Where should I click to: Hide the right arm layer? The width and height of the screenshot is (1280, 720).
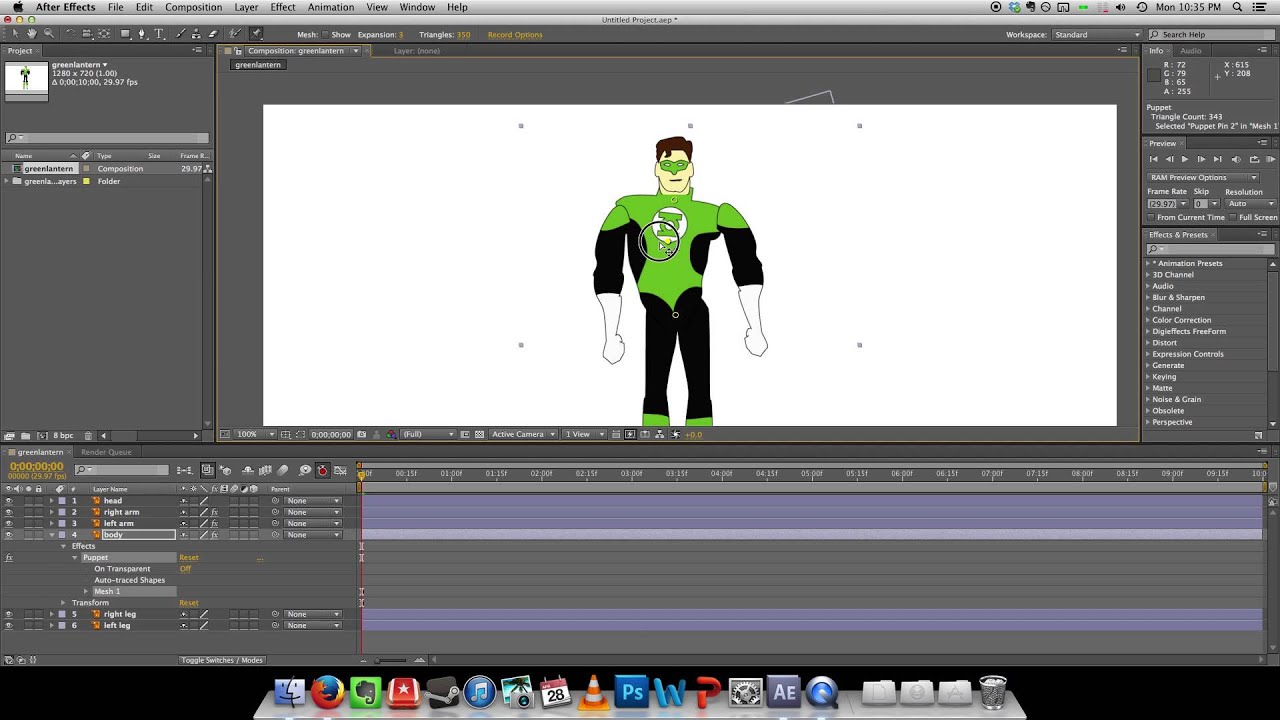[9, 512]
